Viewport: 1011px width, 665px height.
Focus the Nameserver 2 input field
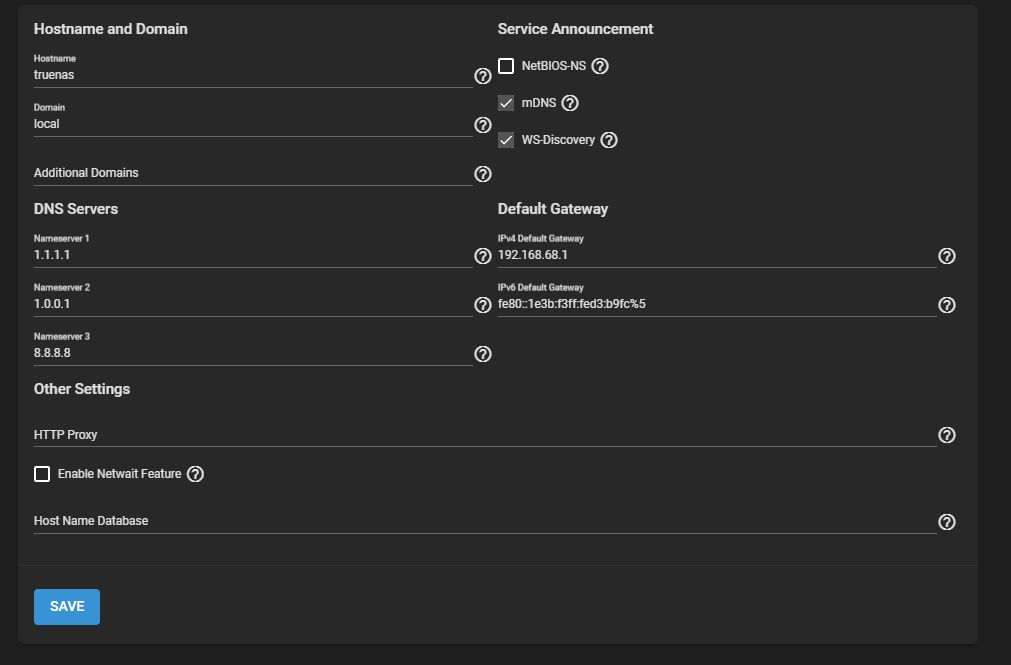(250, 304)
